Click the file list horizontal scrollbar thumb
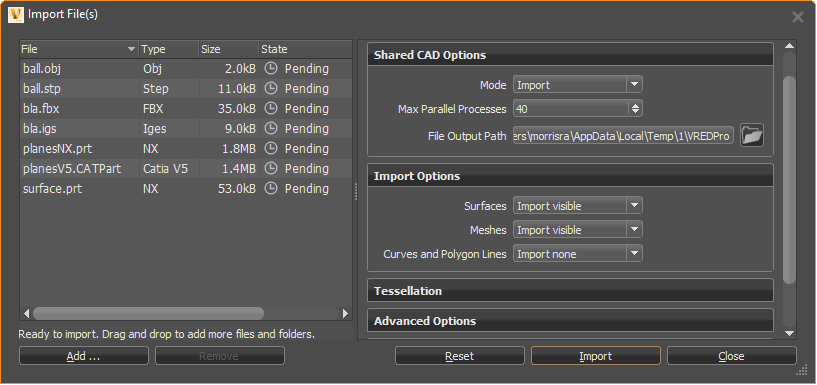 click(x=148, y=313)
